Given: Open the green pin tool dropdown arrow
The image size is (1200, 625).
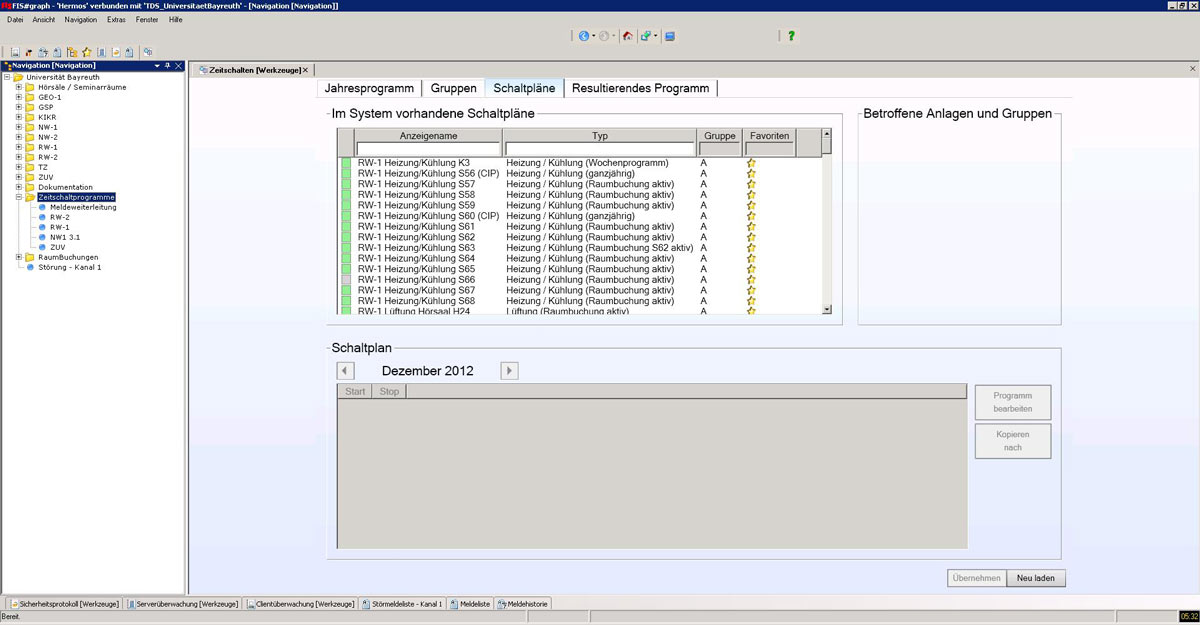Looking at the screenshot, I should [x=656, y=36].
